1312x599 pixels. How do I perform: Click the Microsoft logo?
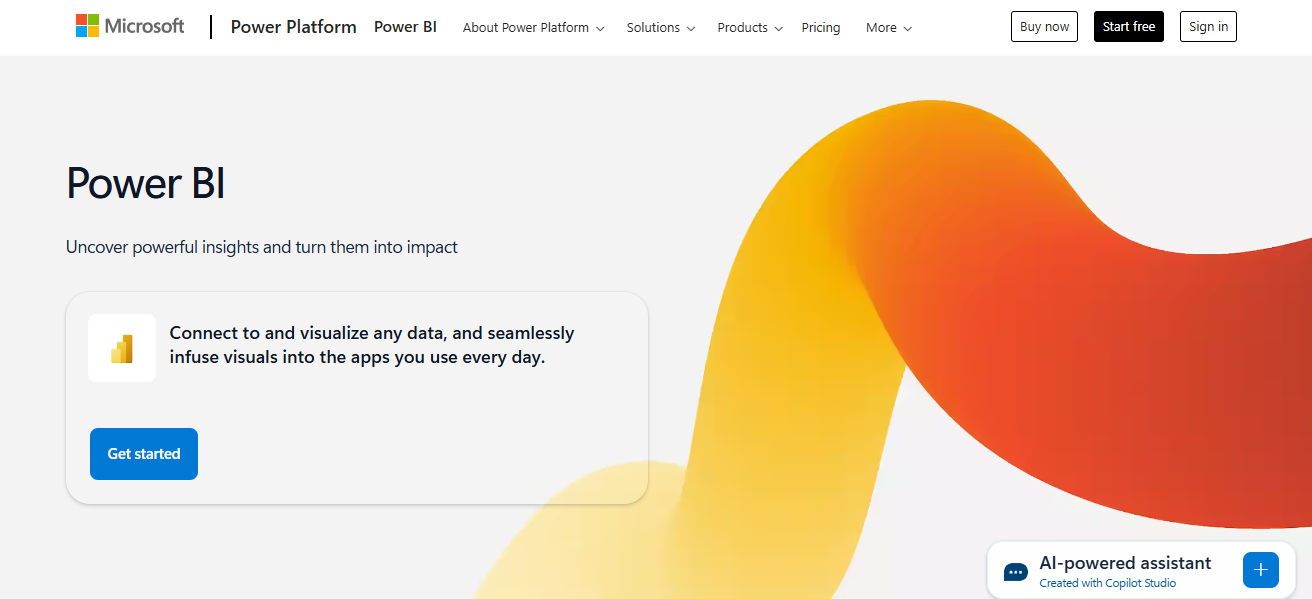(130, 26)
